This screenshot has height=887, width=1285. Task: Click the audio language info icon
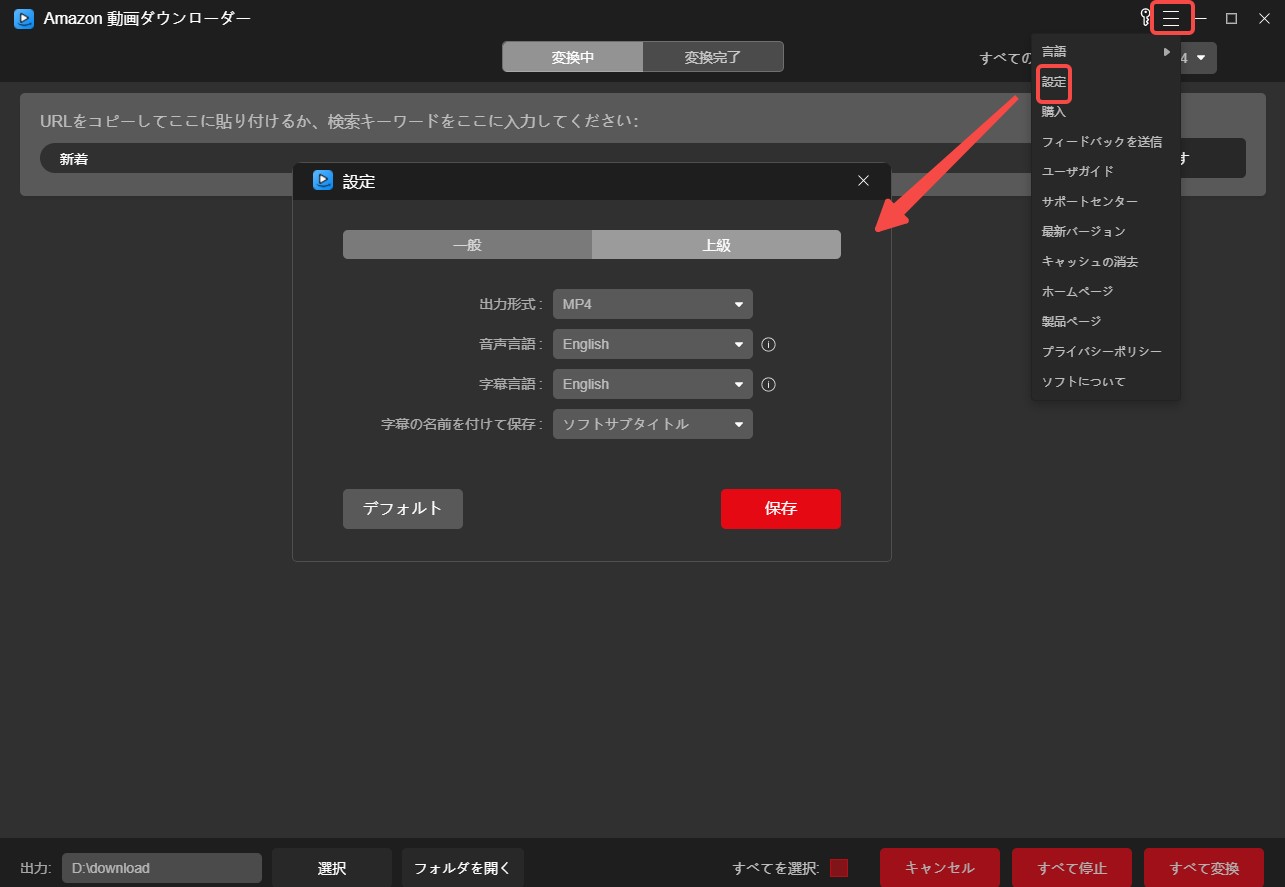(x=769, y=344)
